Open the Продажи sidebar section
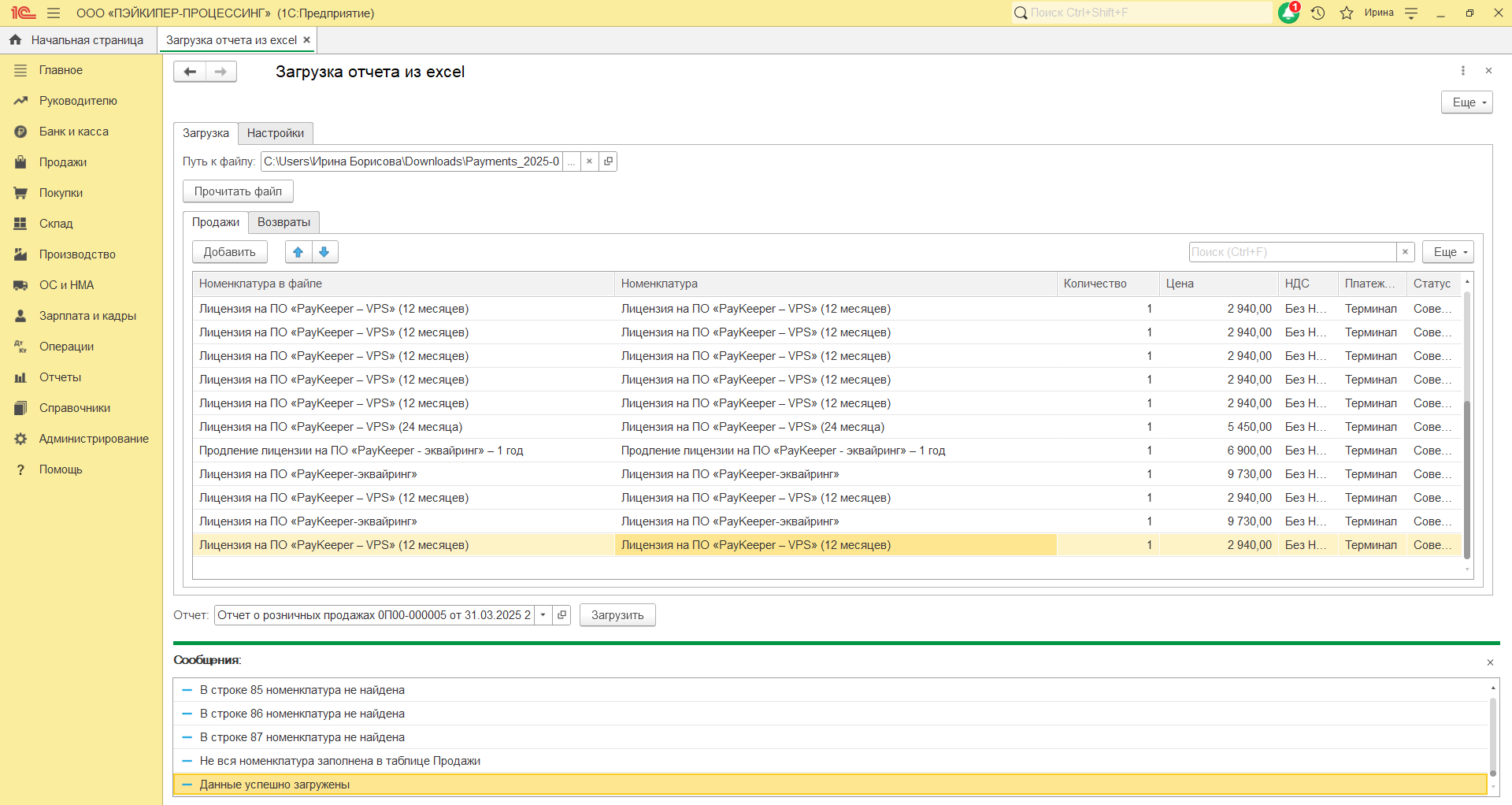The height and width of the screenshot is (805, 1512). point(63,162)
